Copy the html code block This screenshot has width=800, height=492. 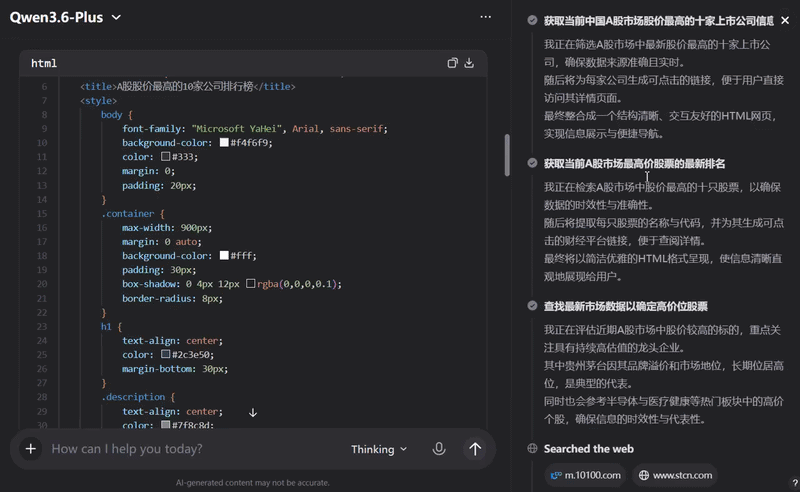(x=453, y=63)
